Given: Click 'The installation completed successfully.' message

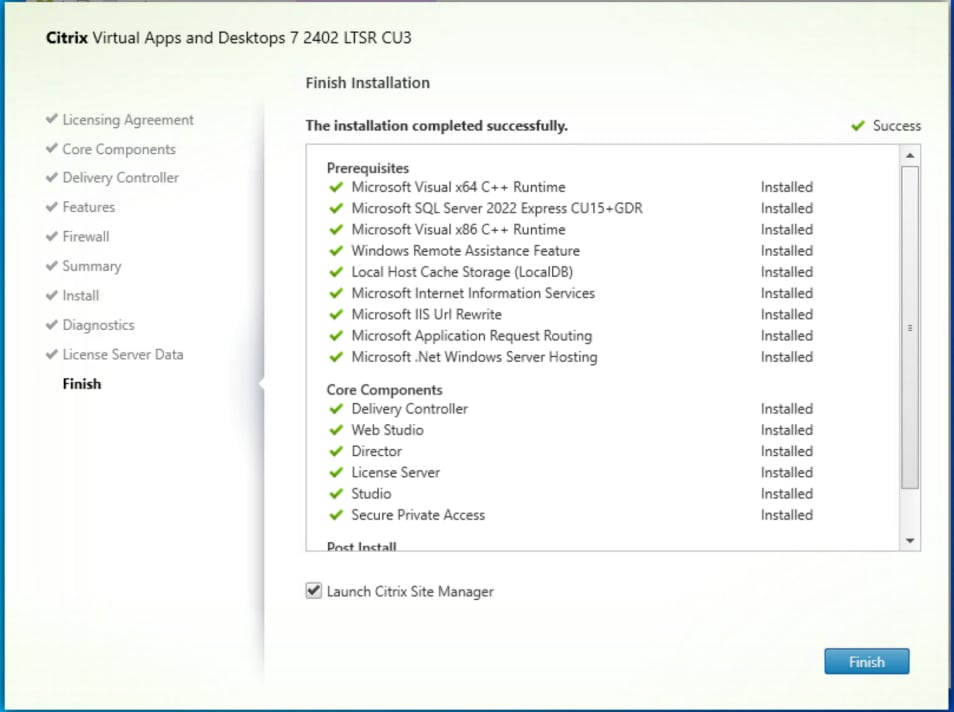Looking at the screenshot, I should click(x=436, y=126).
